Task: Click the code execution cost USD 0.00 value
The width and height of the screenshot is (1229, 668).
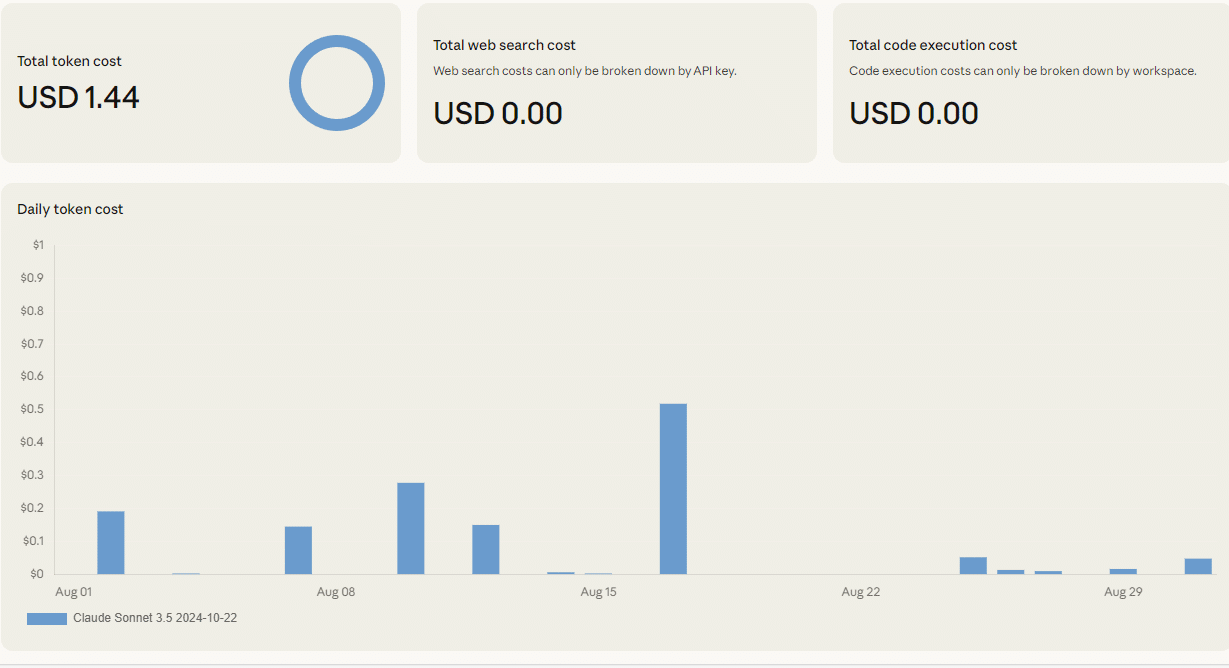Action: coord(914,113)
